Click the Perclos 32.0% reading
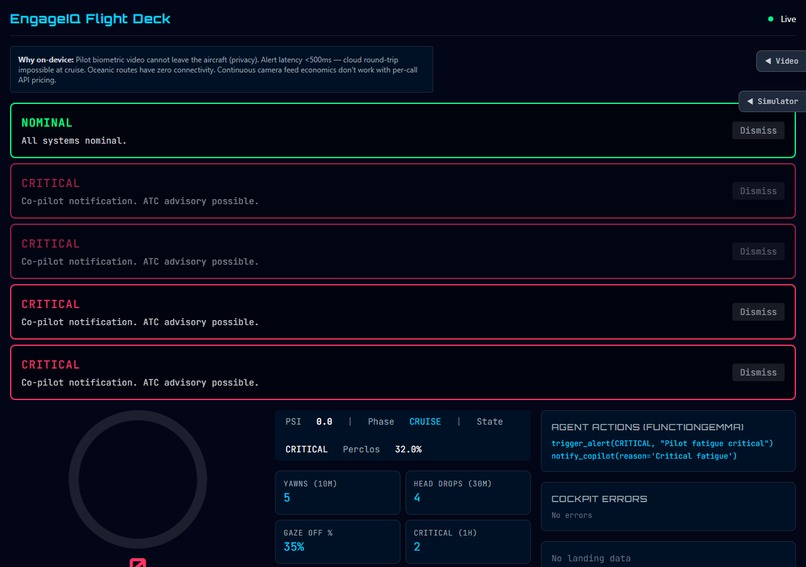 click(x=408, y=449)
